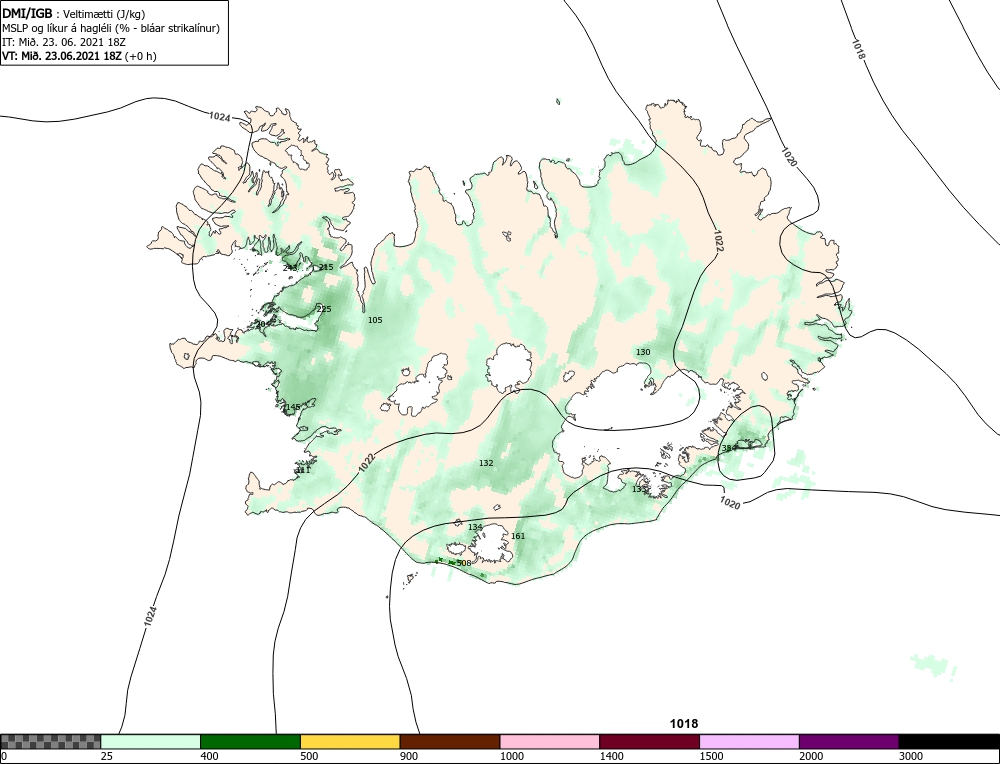Click the map value 161

[x=518, y=536]
